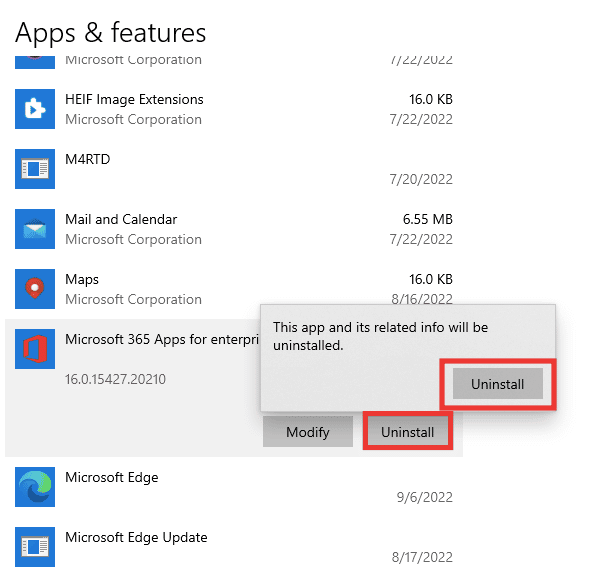Click the Mail and Calendar envelope icon
596x584 pixels.
35,229
